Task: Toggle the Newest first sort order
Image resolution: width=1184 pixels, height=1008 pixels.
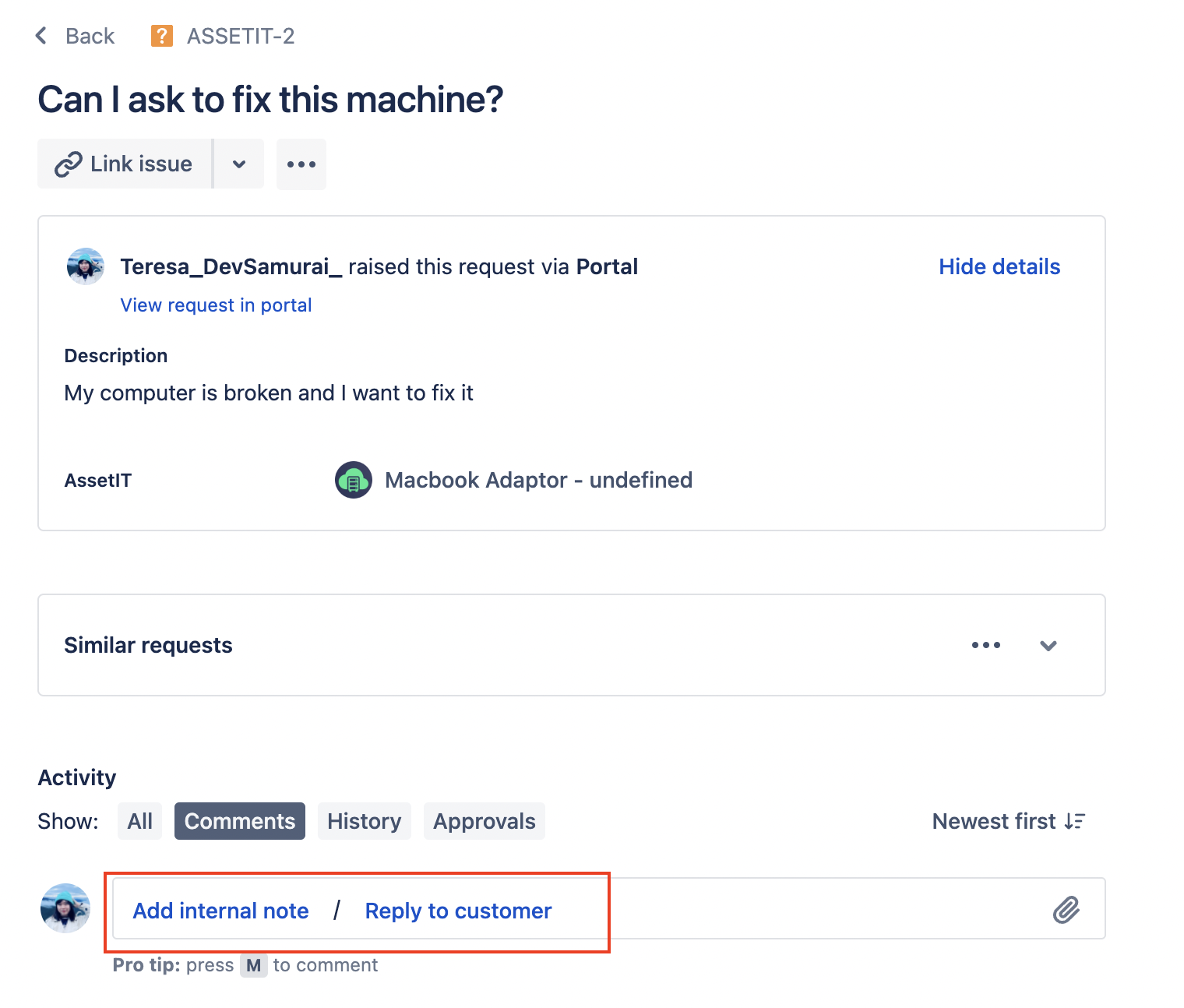Action: [x=1008, y=821]
